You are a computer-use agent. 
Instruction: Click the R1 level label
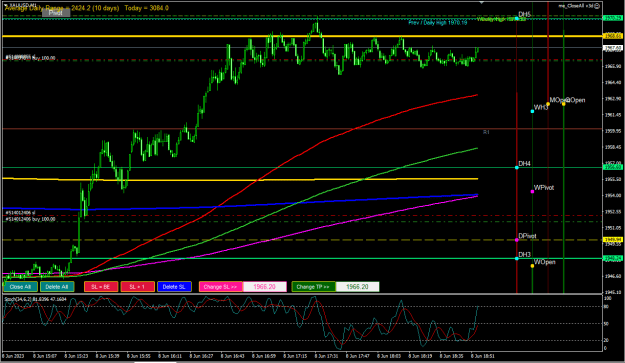pos(486,132)
